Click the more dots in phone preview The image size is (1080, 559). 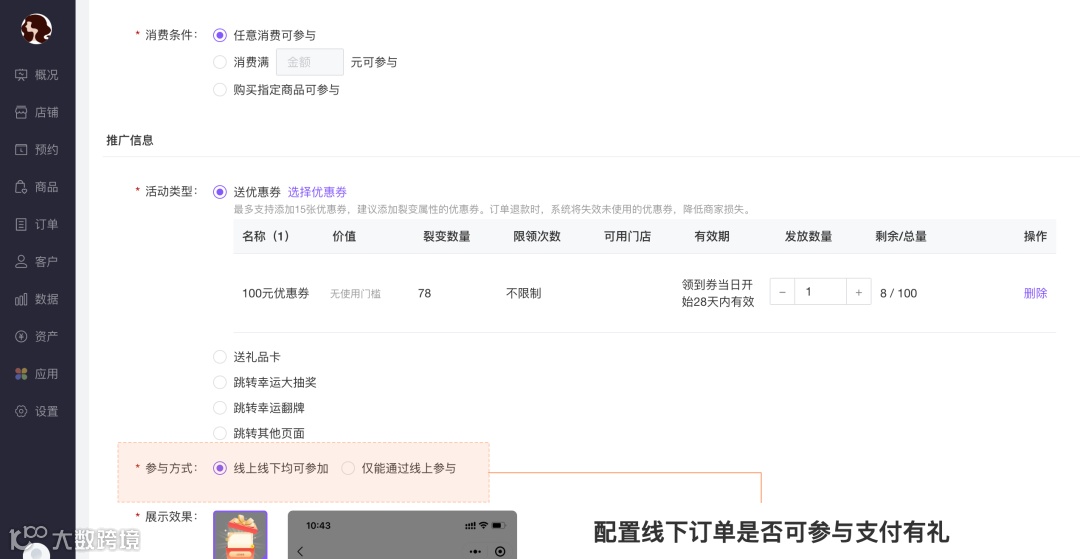pos(475,551)
